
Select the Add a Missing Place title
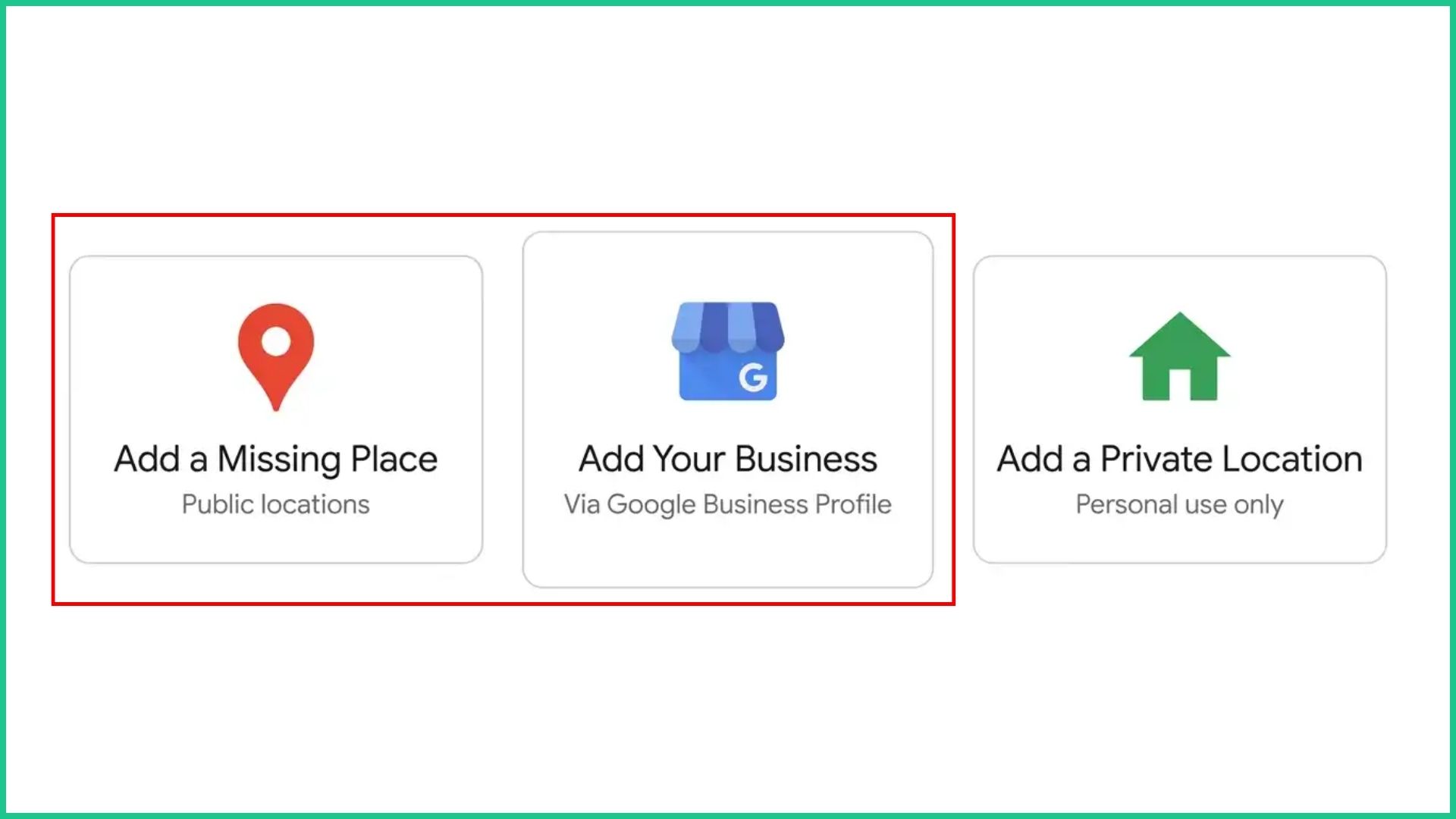(276, 459)
